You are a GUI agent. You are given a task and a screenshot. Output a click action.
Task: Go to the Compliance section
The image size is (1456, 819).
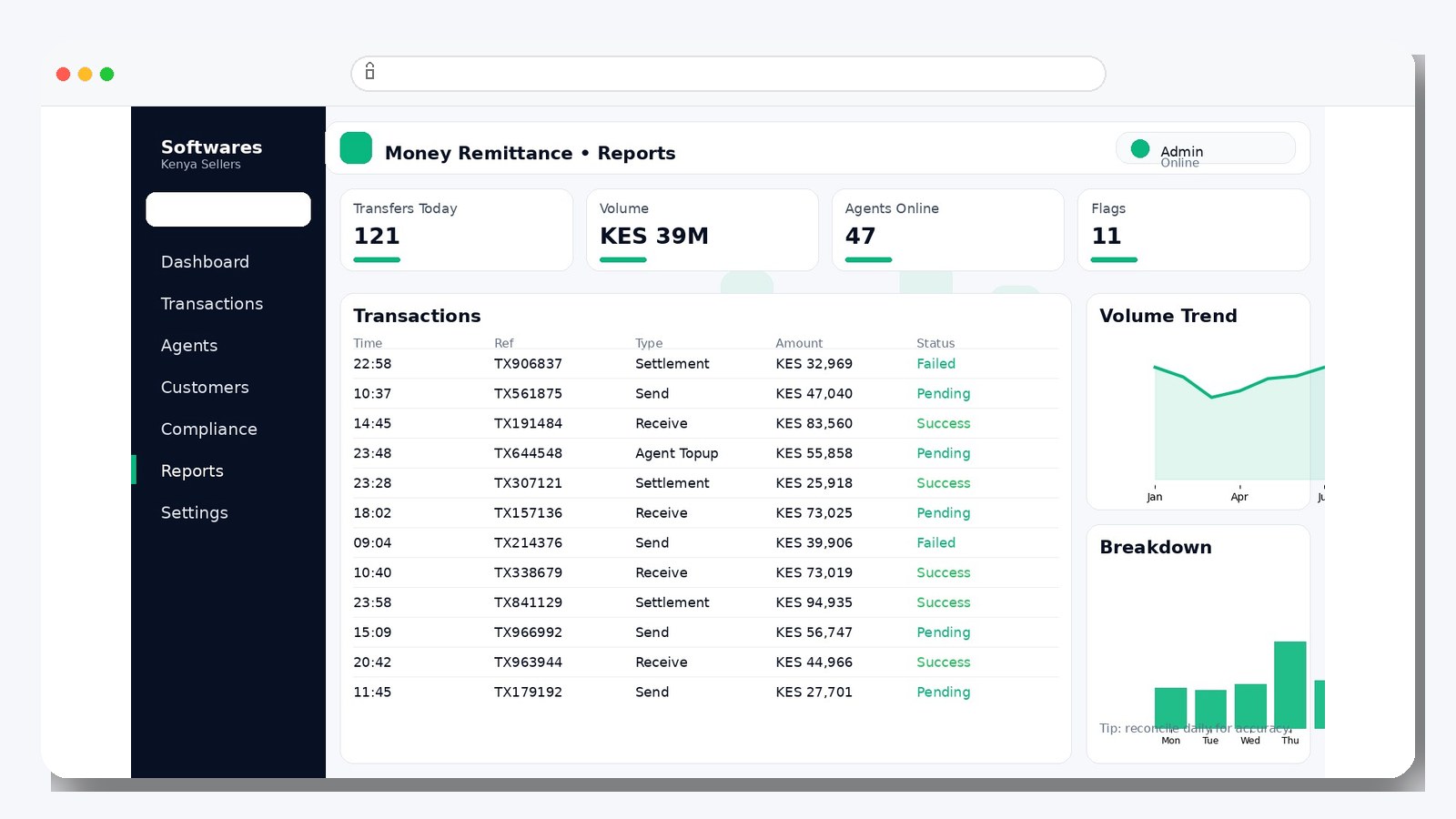[208, 429]
